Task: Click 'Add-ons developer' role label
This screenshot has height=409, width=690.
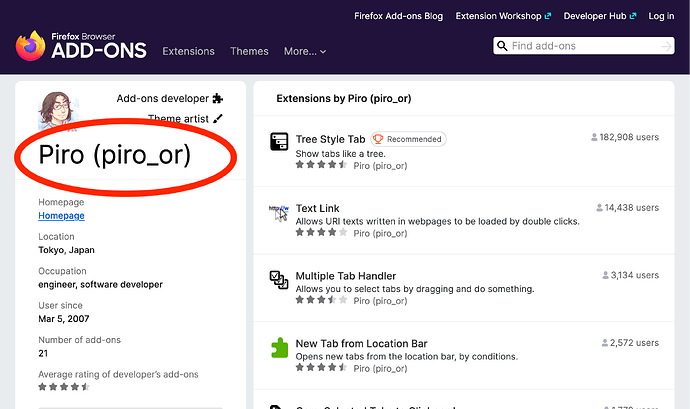Action: pos(162,99)
